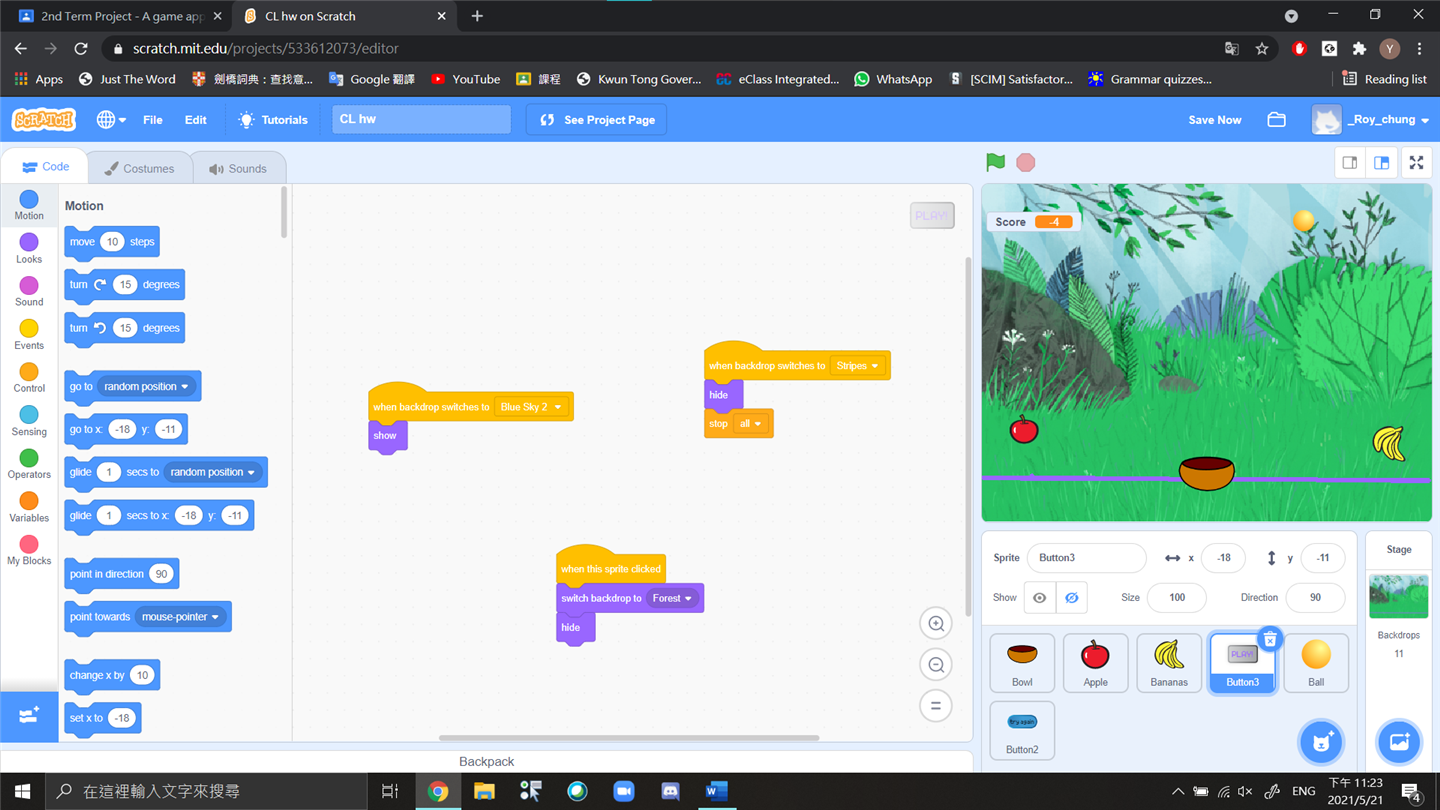Click the See Project Page button
The height and width of the screenshot is (810, 1440).
(x=597, y=120)
